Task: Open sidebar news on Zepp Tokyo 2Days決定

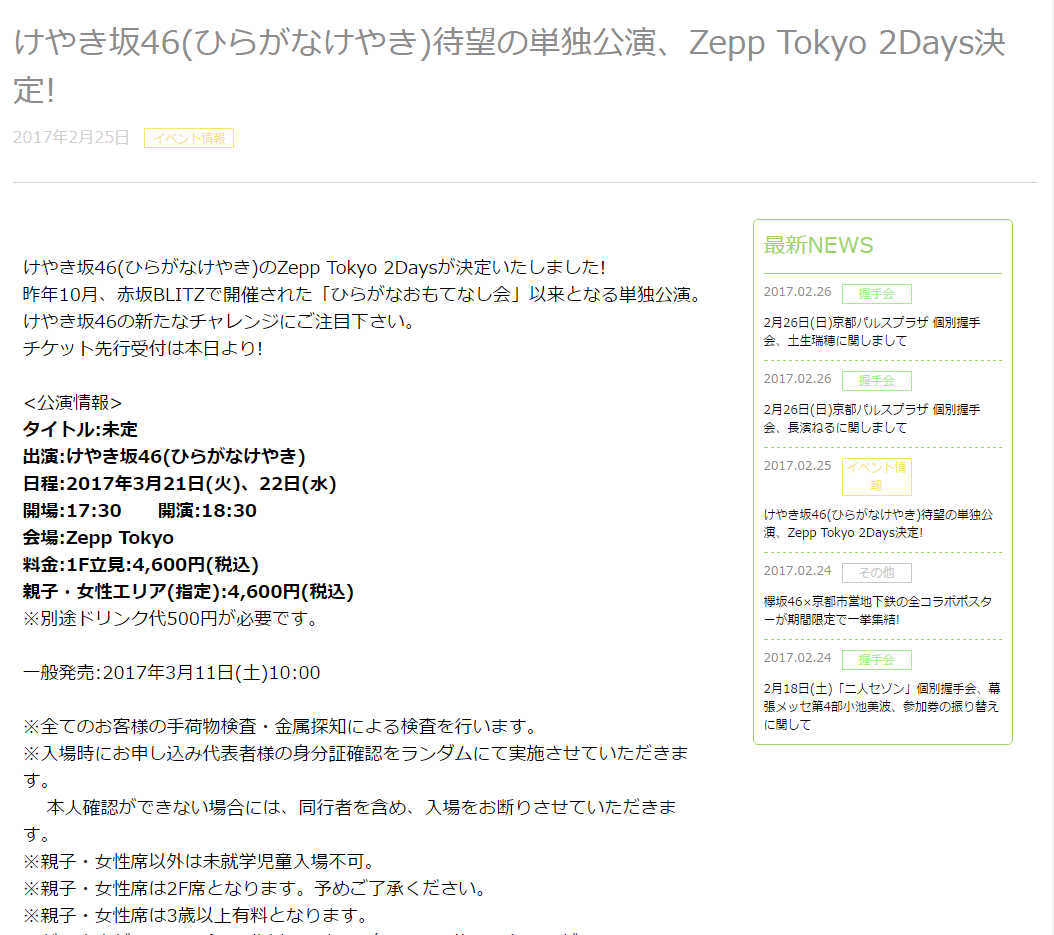Action: point(878,523)
